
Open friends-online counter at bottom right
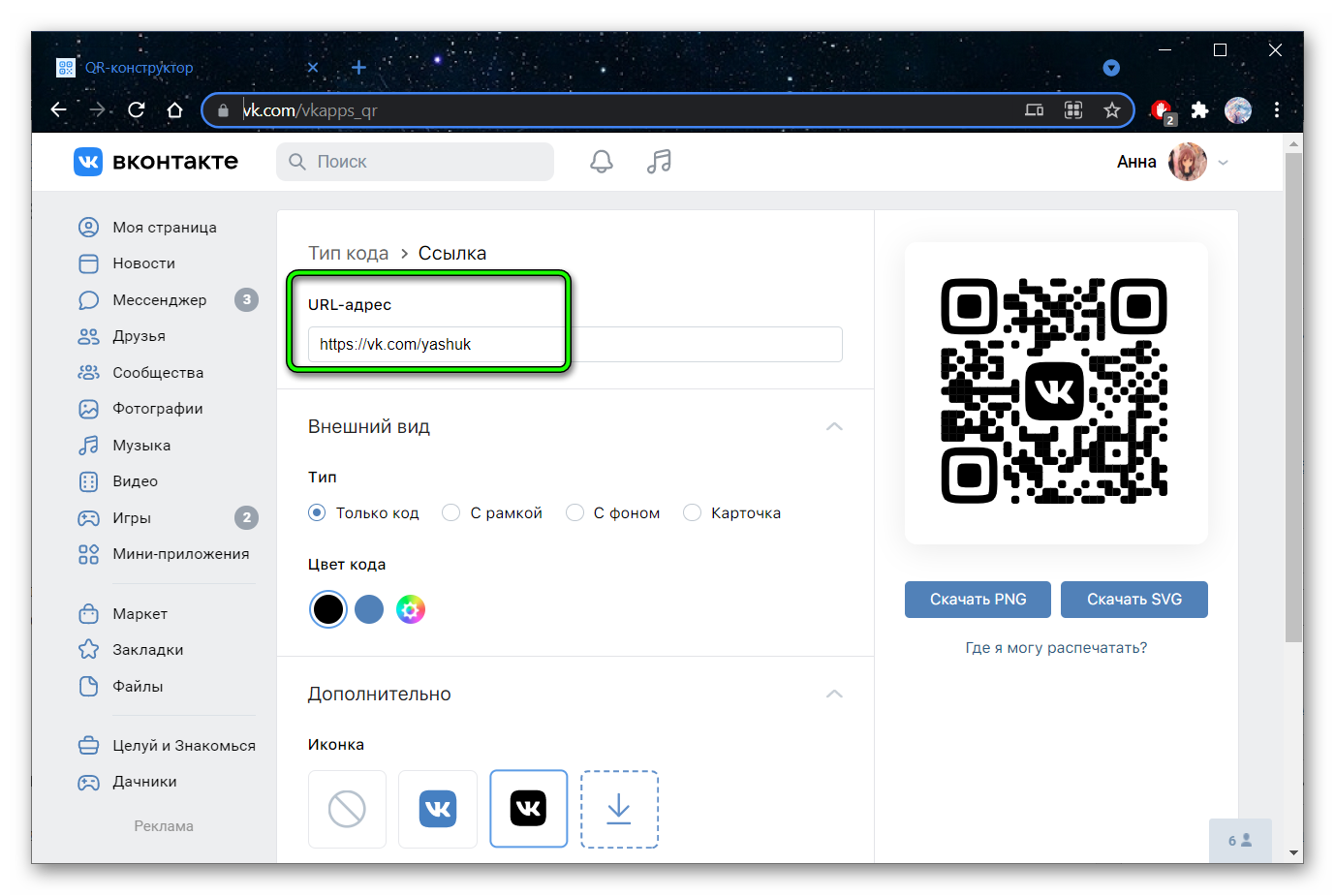[1240, 841]
